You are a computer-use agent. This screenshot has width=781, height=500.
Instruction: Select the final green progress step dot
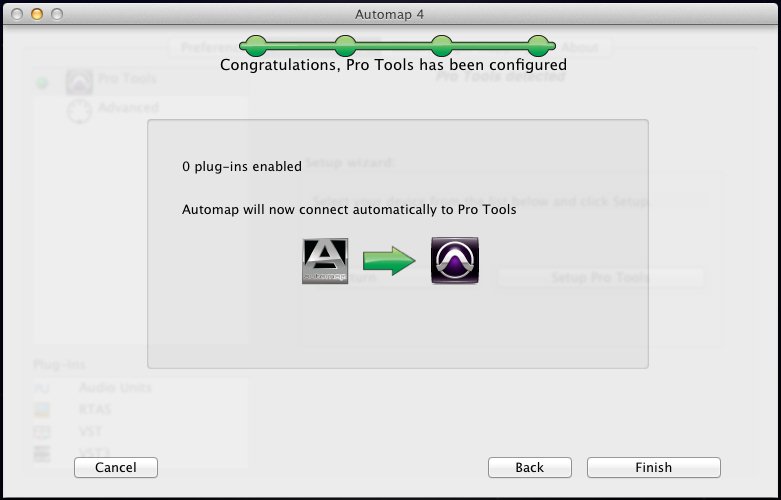click(538, 46)
